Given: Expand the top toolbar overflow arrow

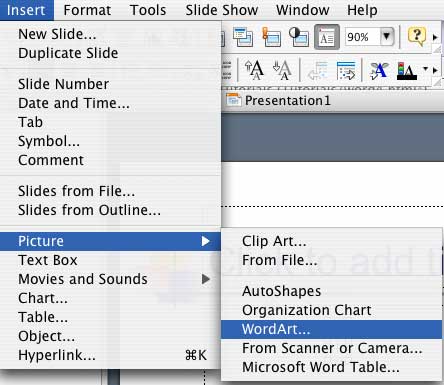Looking at the screenshot, I should click(435, 37).
